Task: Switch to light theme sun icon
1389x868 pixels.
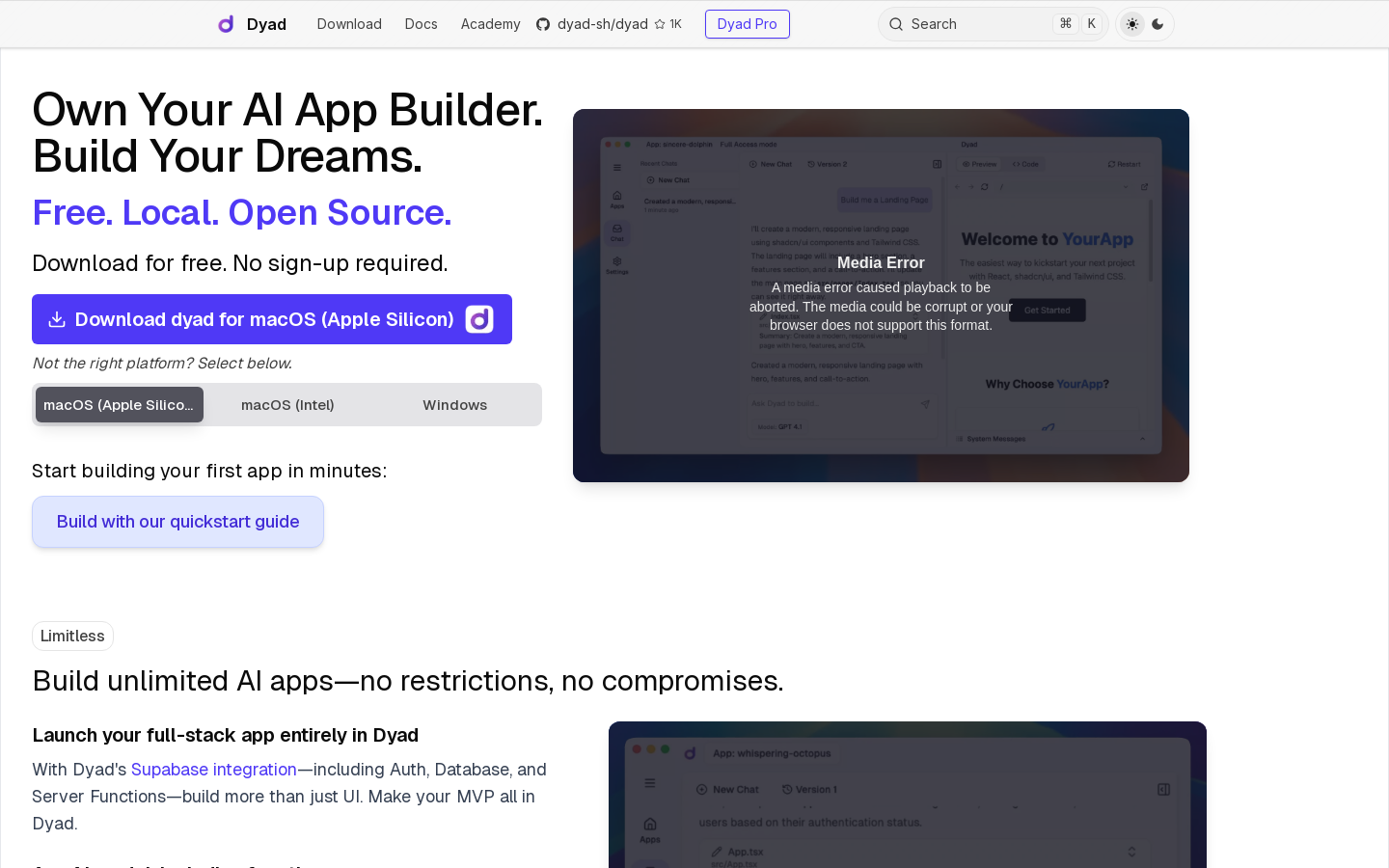Action: point(1132,24)
